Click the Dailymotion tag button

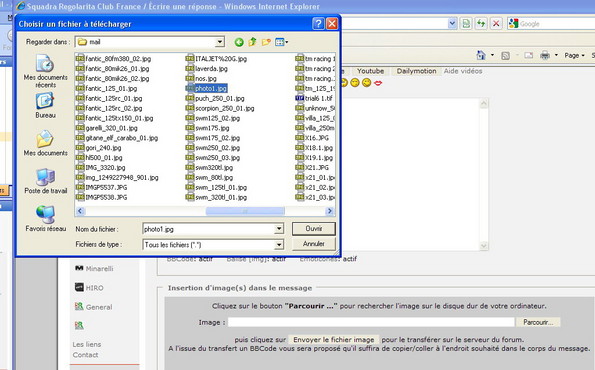click(x=416, y=71)
